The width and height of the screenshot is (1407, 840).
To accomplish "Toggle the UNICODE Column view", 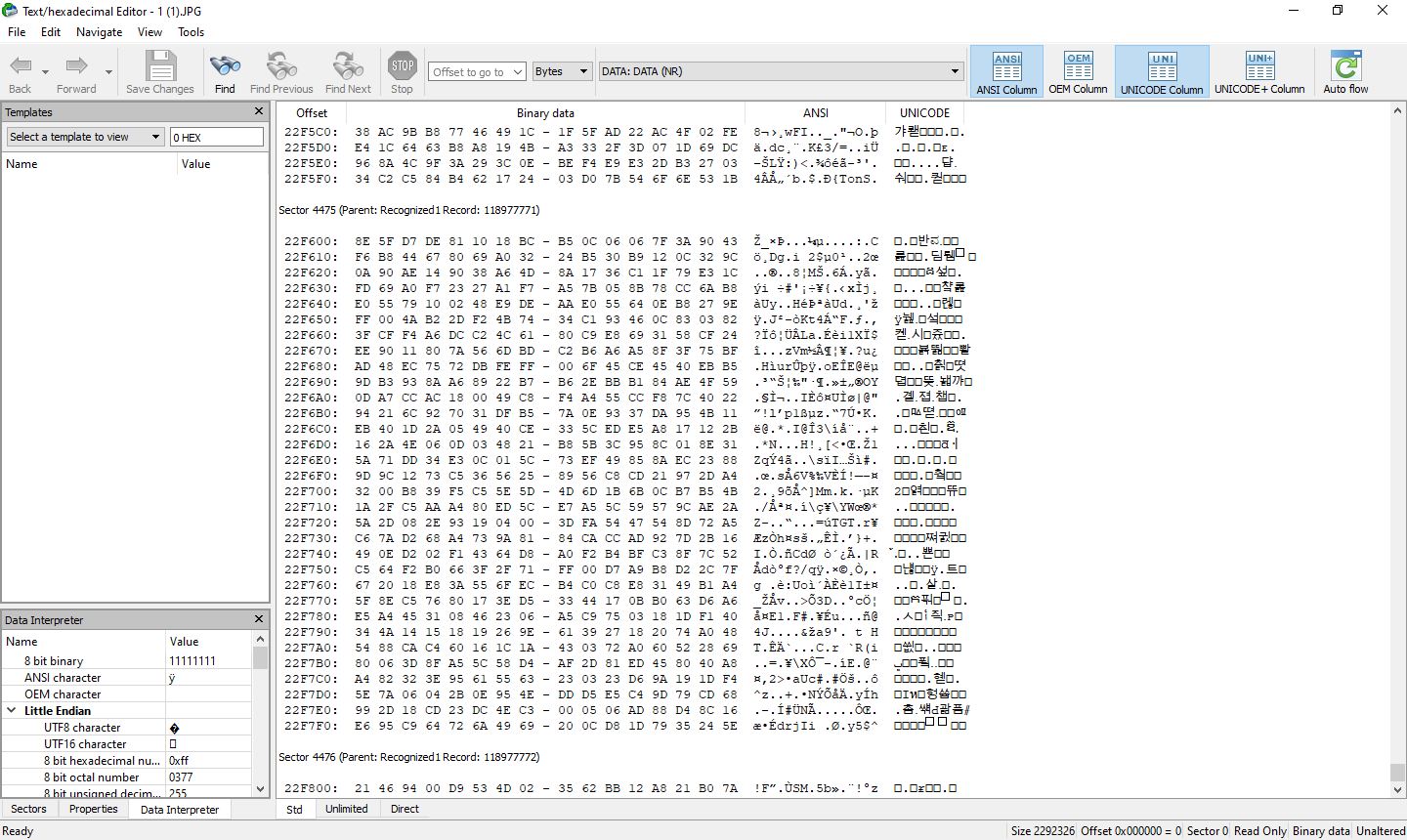I will pos(1162,71).
